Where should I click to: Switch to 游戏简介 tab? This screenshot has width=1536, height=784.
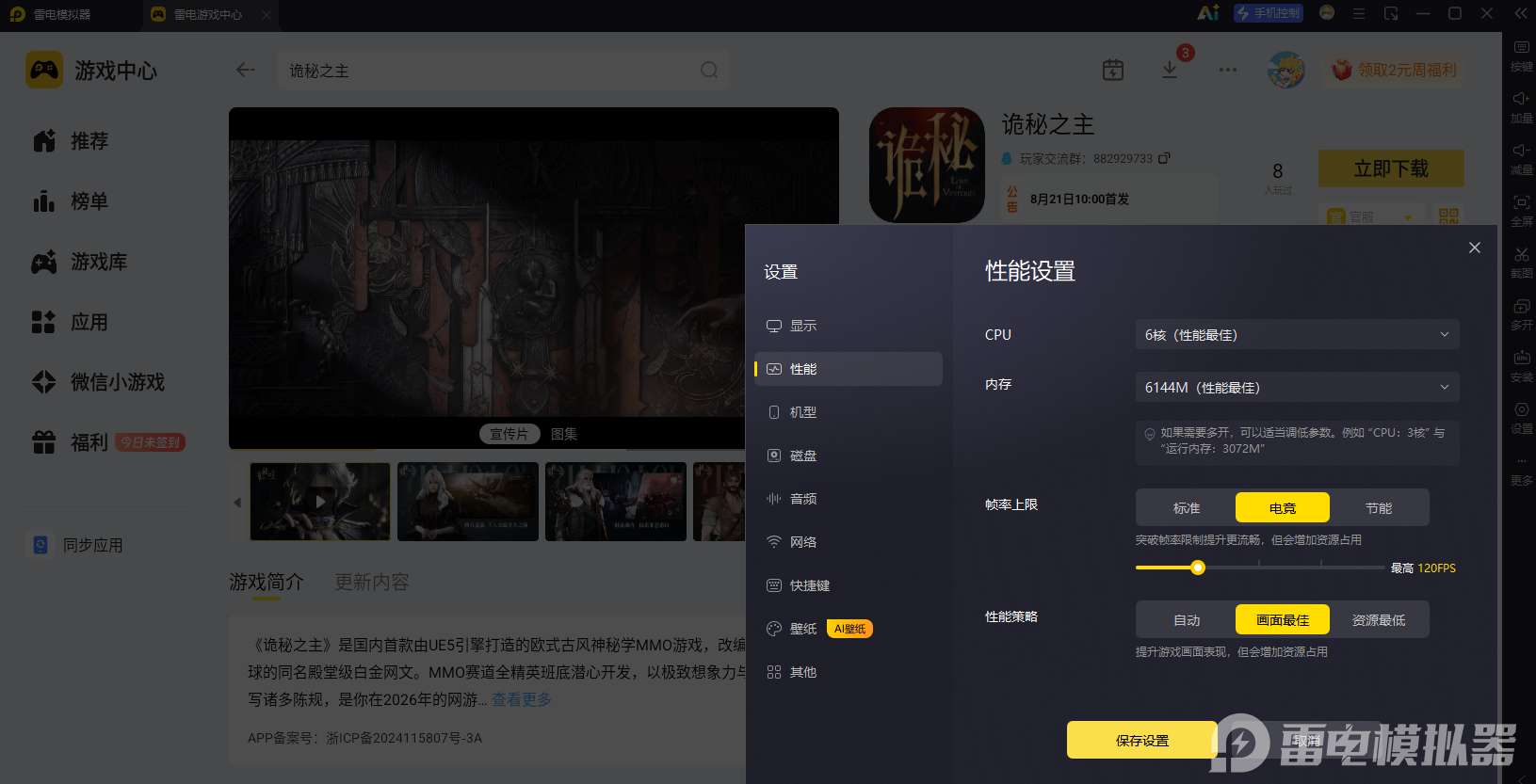coord(267,582)
